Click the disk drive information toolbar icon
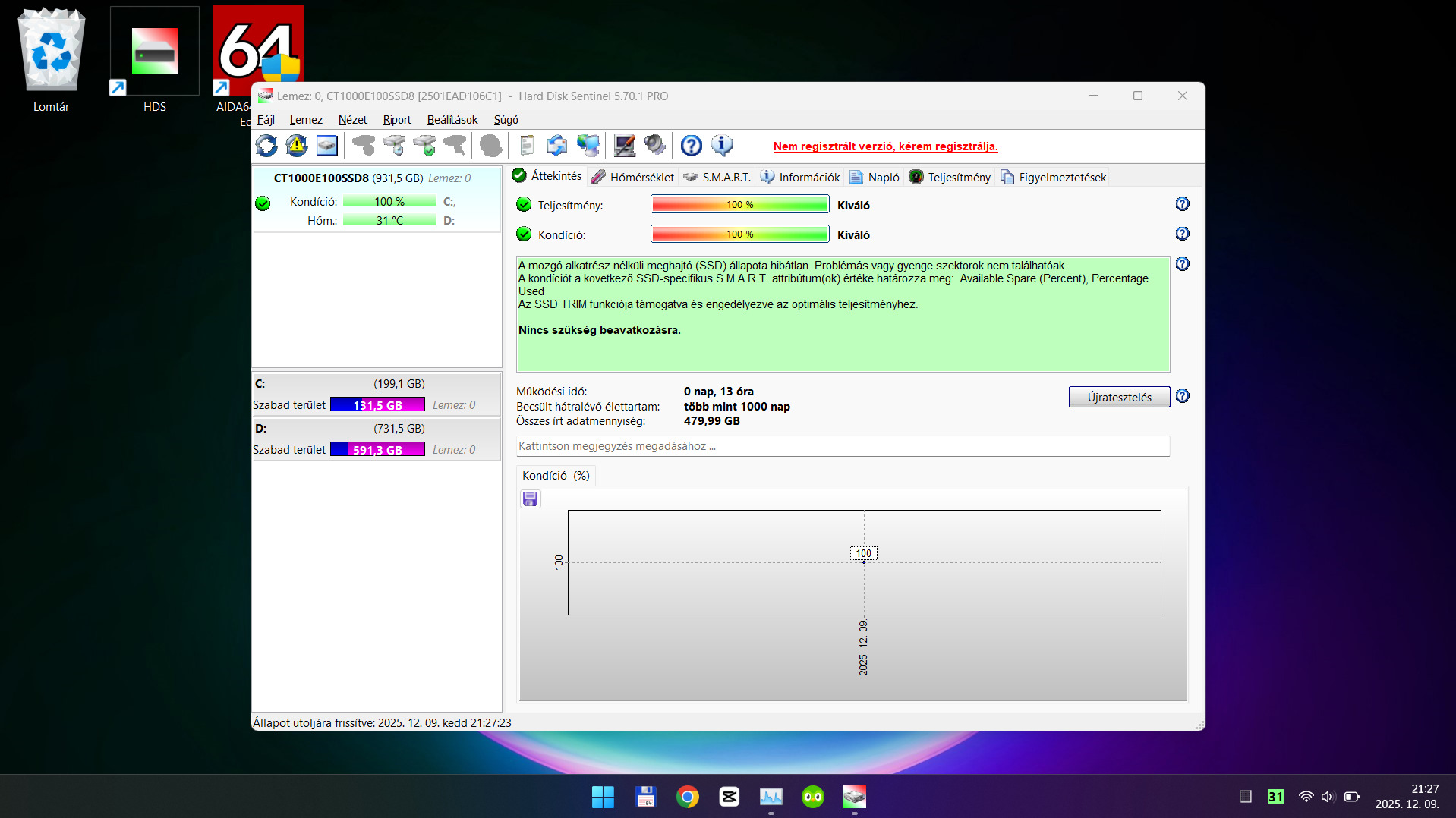The width and height of the screenshot is (1456, 818). pos(327,145)
